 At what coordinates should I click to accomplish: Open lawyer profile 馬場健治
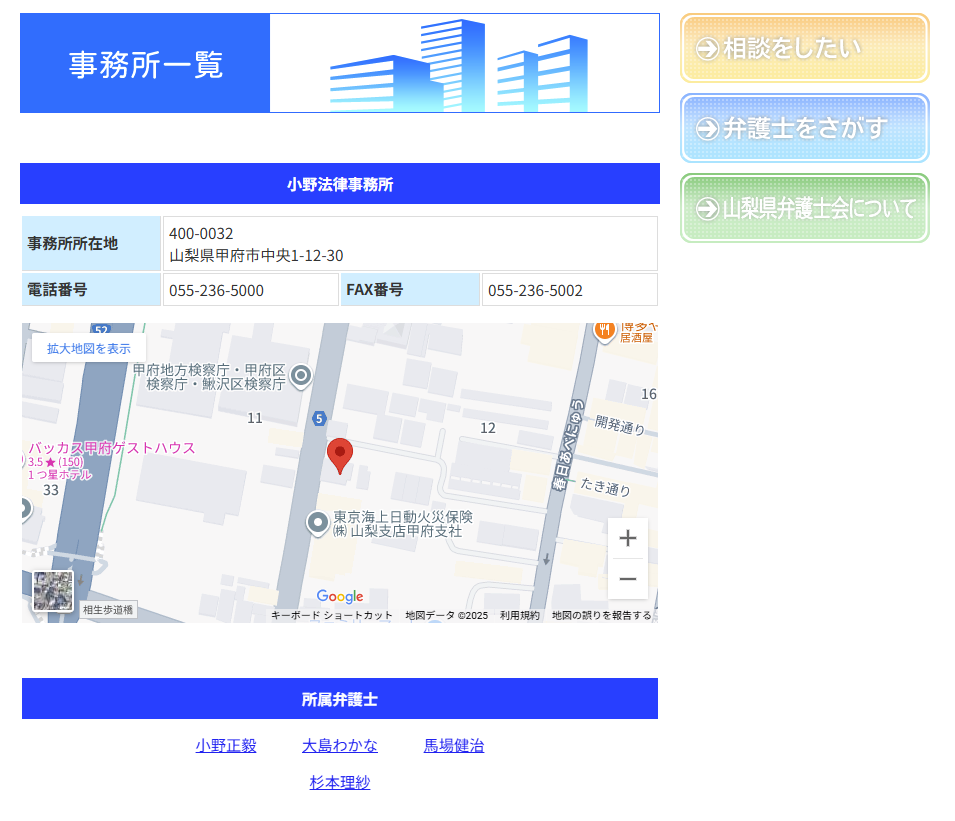click(454, 746)
